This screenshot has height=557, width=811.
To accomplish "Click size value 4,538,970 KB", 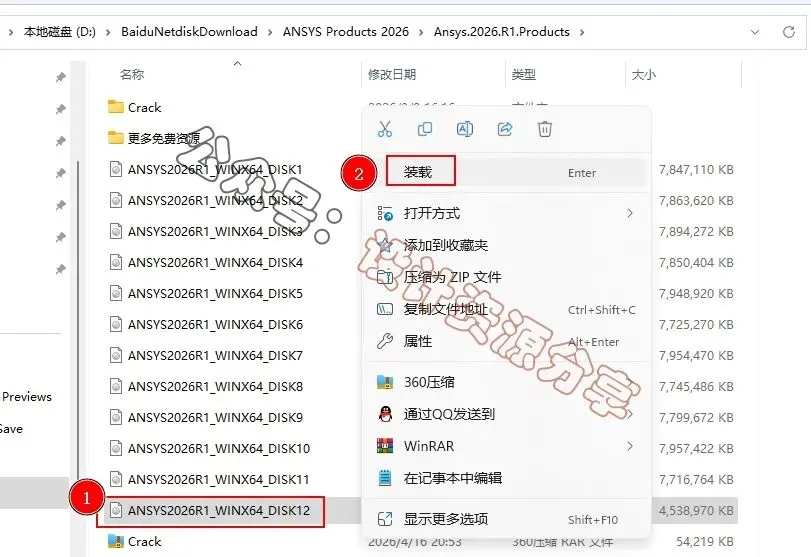I will point(696,510).
